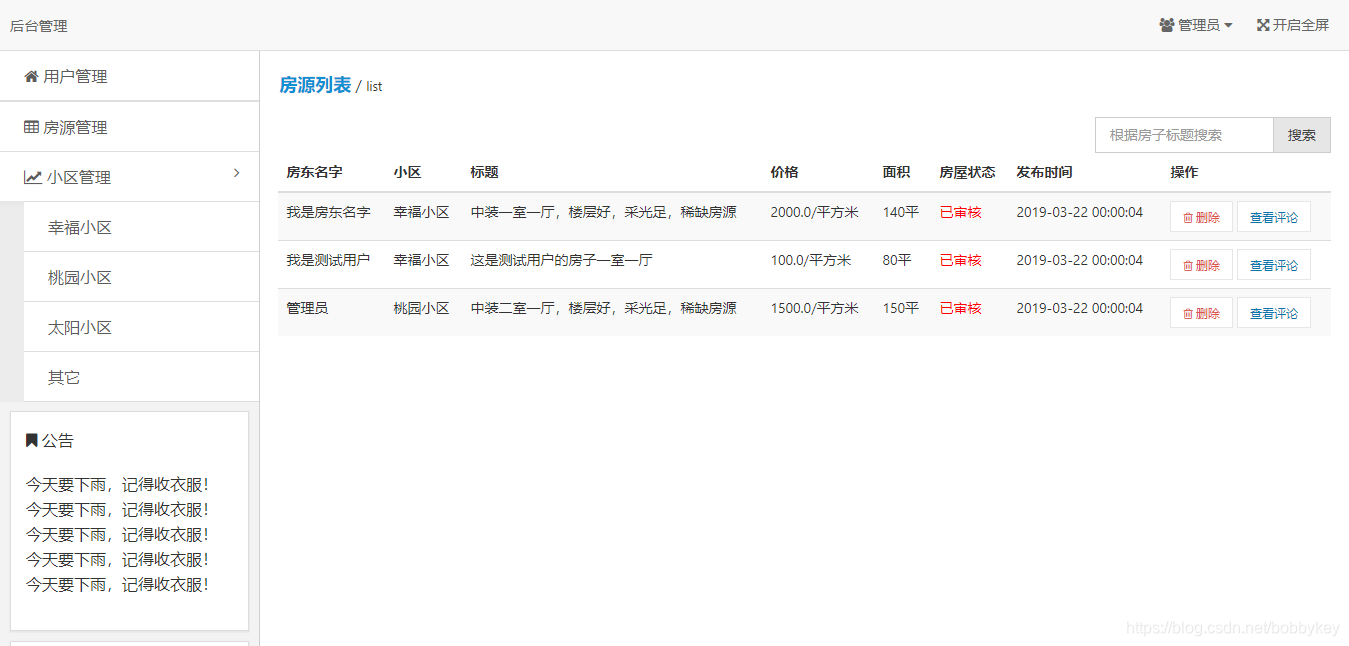
Task: Click the trash icon in the 管理员 listing row
Action: 1188,313
